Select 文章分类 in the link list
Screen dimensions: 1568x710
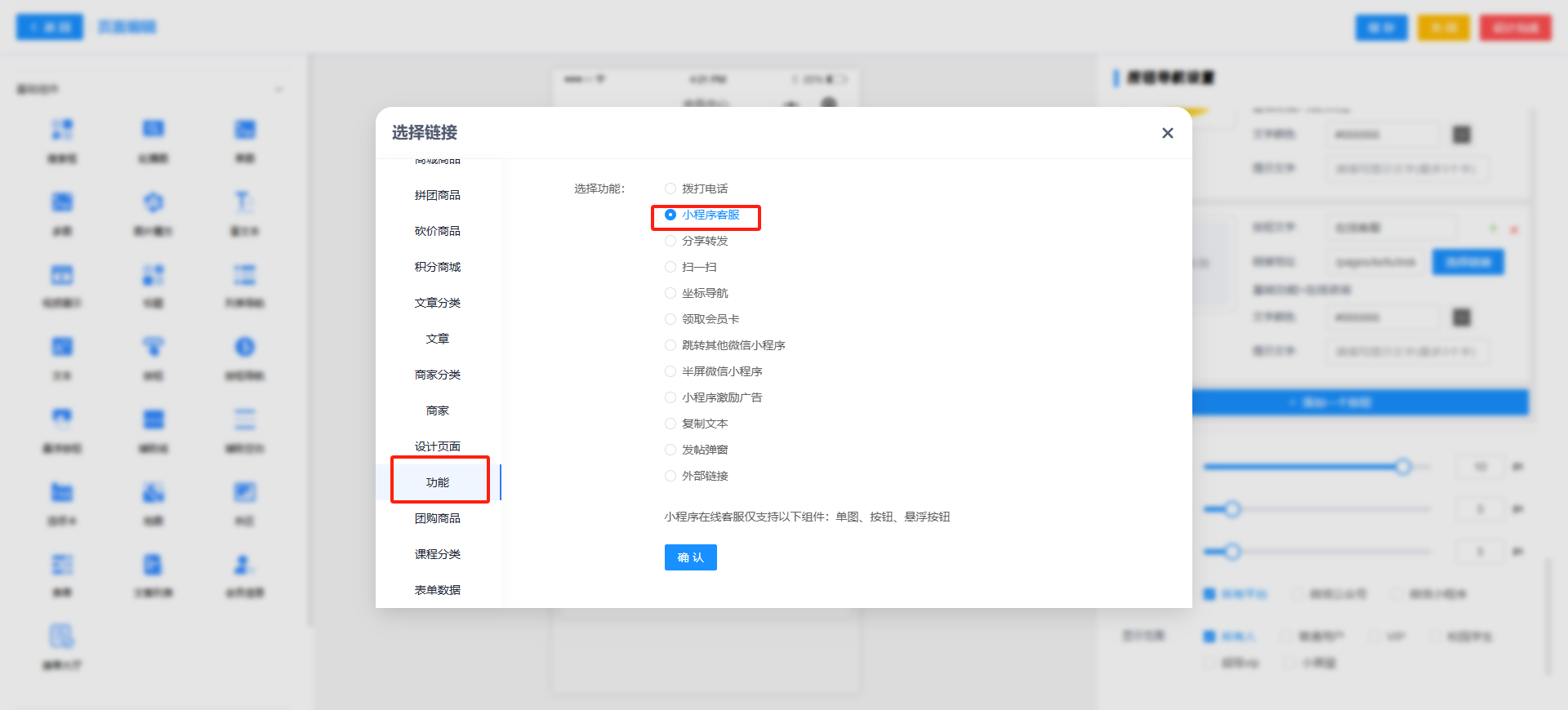point(438,303)
